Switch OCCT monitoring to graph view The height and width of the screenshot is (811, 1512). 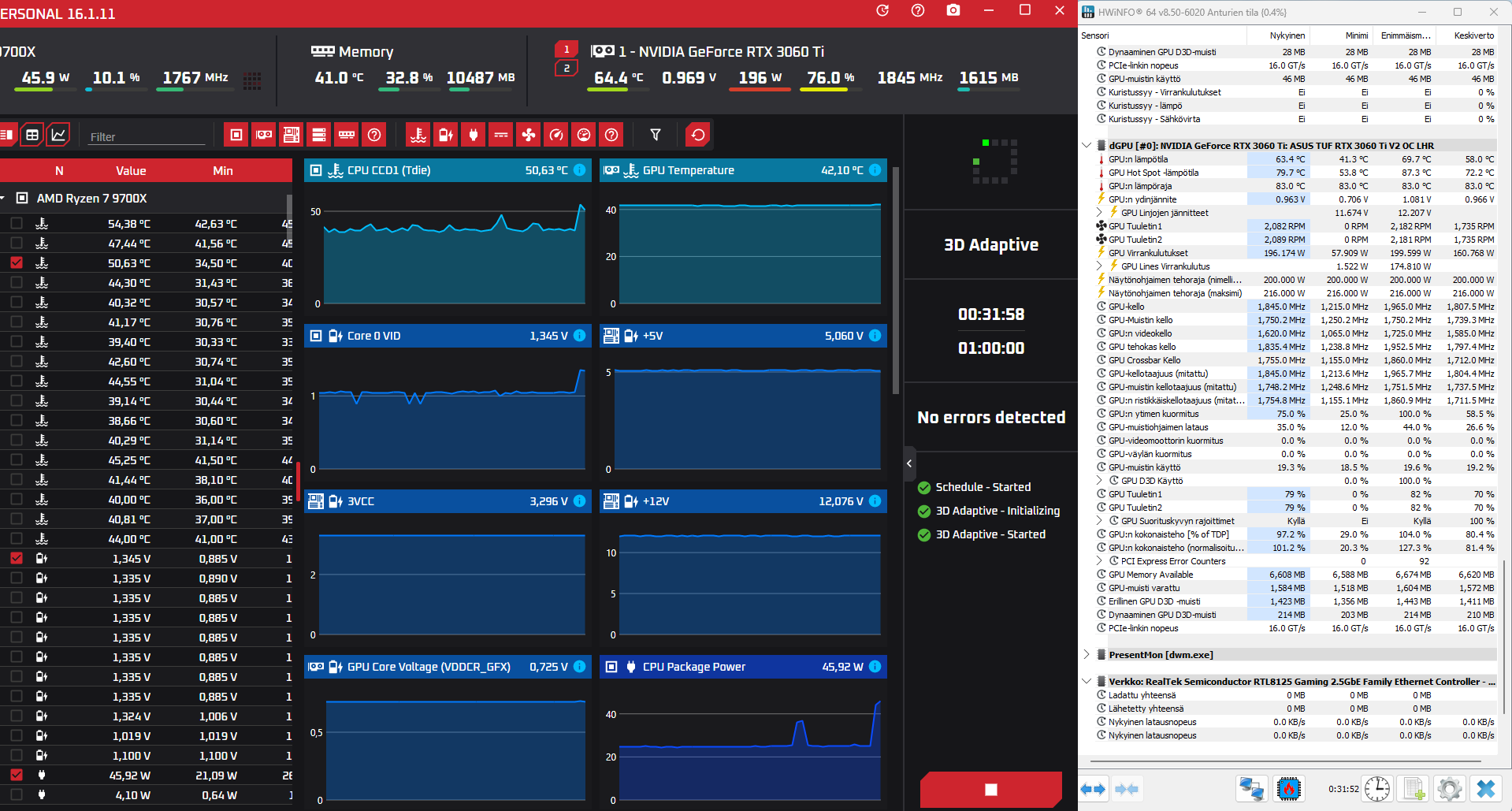click(58, 135)
